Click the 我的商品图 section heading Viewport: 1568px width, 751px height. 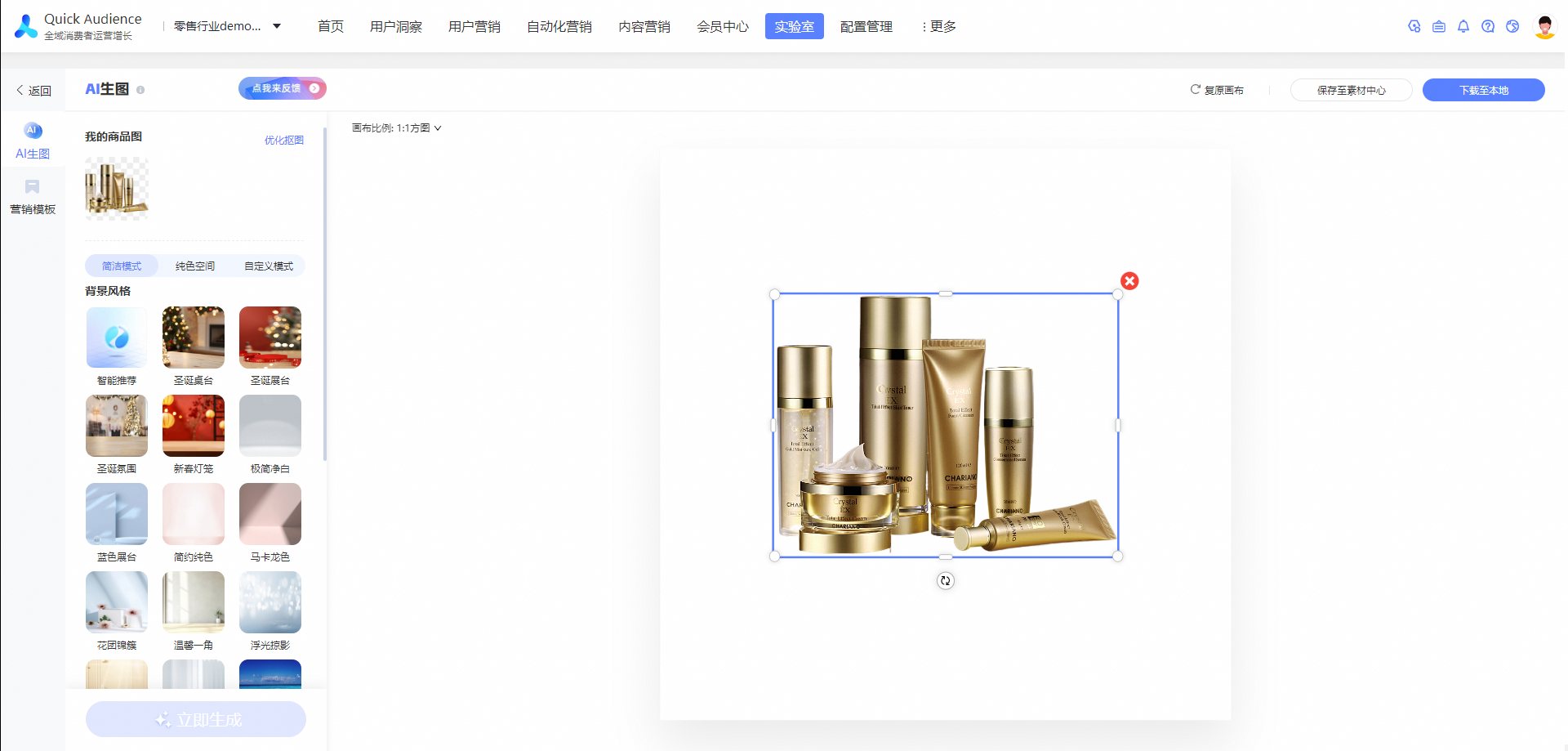click(x=114, y=136)
